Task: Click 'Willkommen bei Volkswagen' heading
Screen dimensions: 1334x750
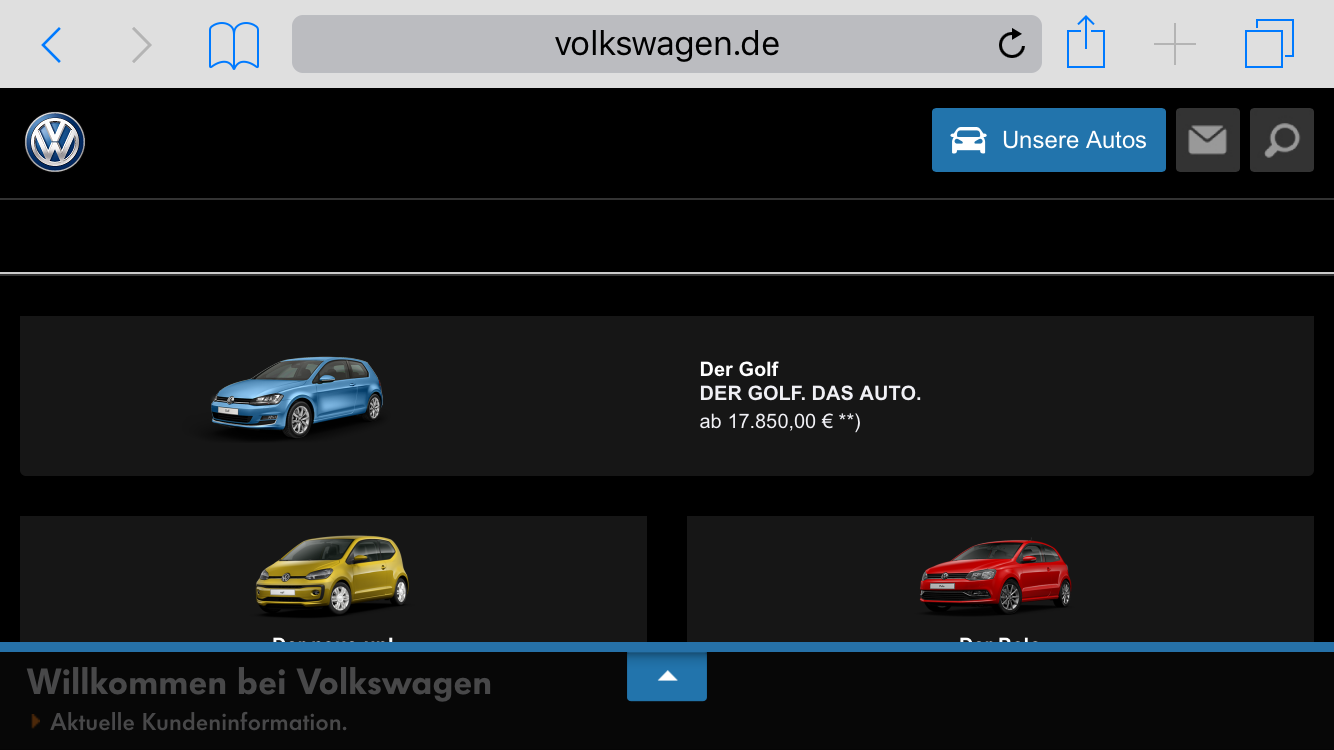Action: [x=259, y=683]
